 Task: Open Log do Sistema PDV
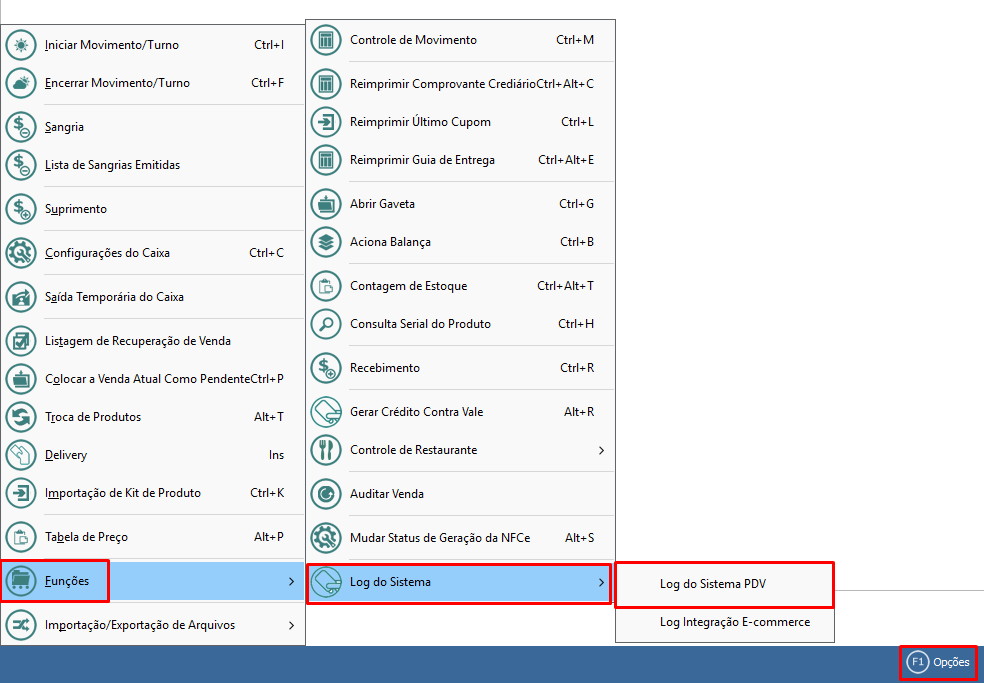pyautogui.click(x=713, y=584)
